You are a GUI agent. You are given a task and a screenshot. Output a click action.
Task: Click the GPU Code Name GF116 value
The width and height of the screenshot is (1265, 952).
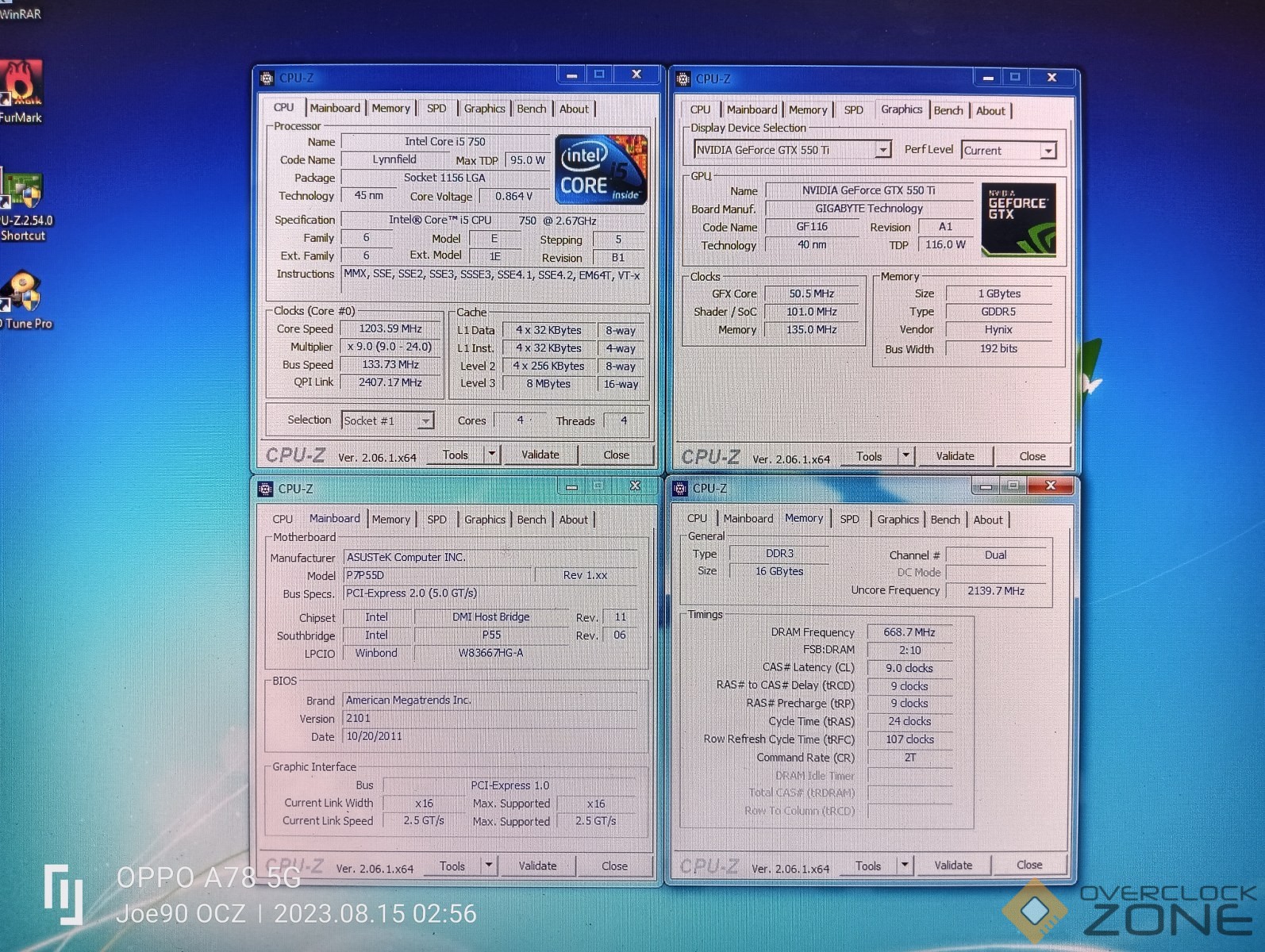point(812,227)
